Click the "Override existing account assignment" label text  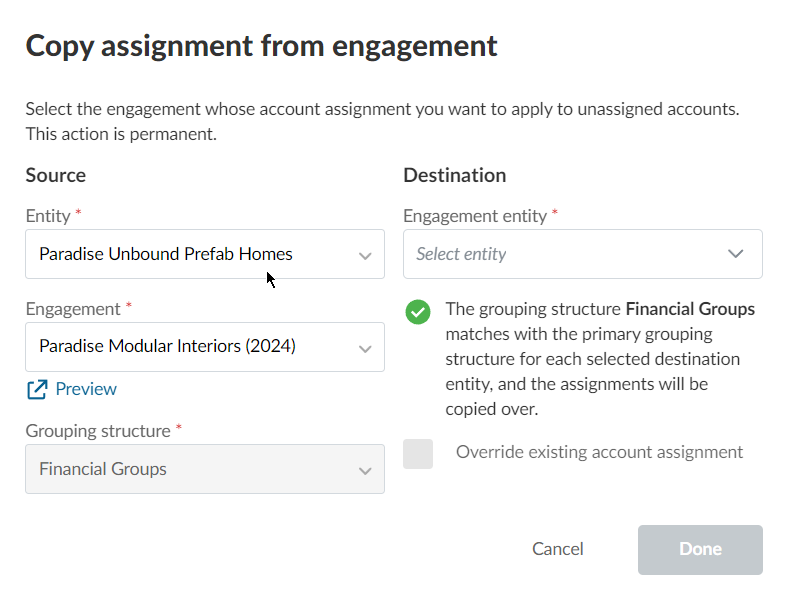599,452
